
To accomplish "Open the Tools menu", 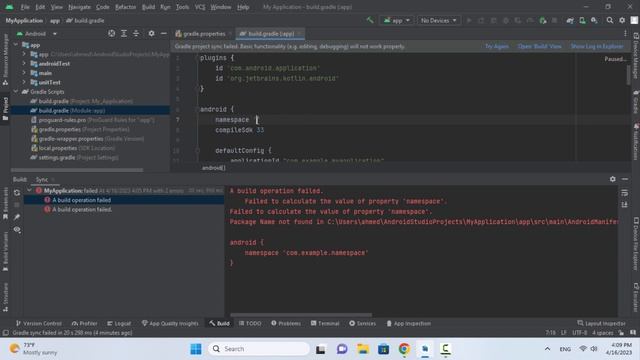I will point(182,7).
